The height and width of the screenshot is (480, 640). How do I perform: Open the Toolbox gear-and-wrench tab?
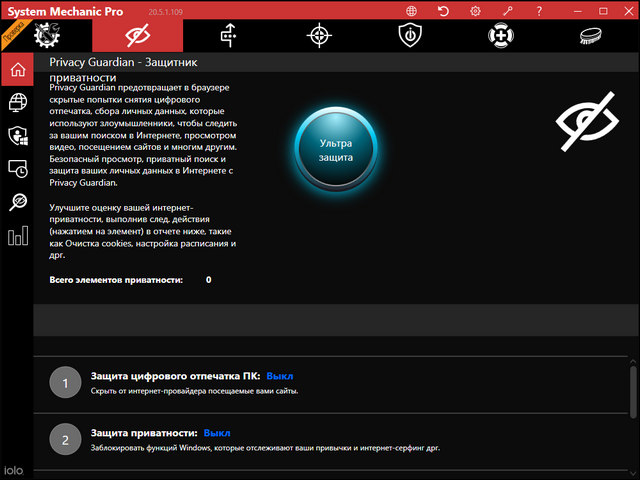point(47,35)
